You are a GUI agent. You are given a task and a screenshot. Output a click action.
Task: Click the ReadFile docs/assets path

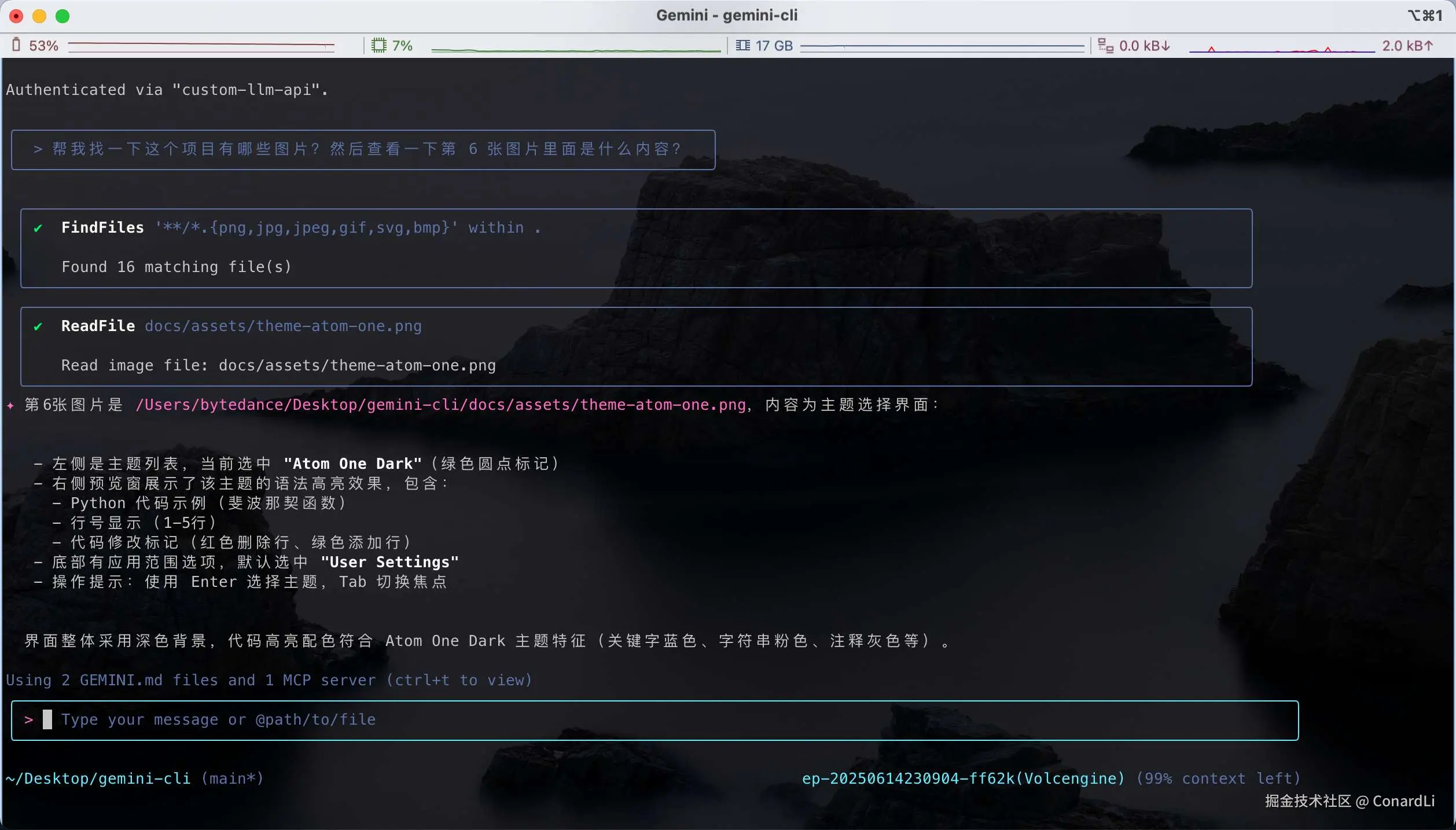click(x=282, y=326)
